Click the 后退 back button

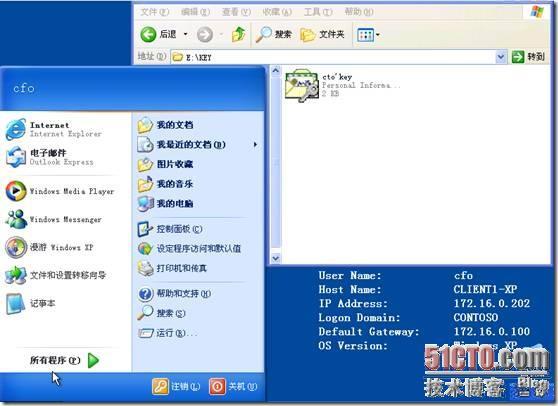point(159,35)
